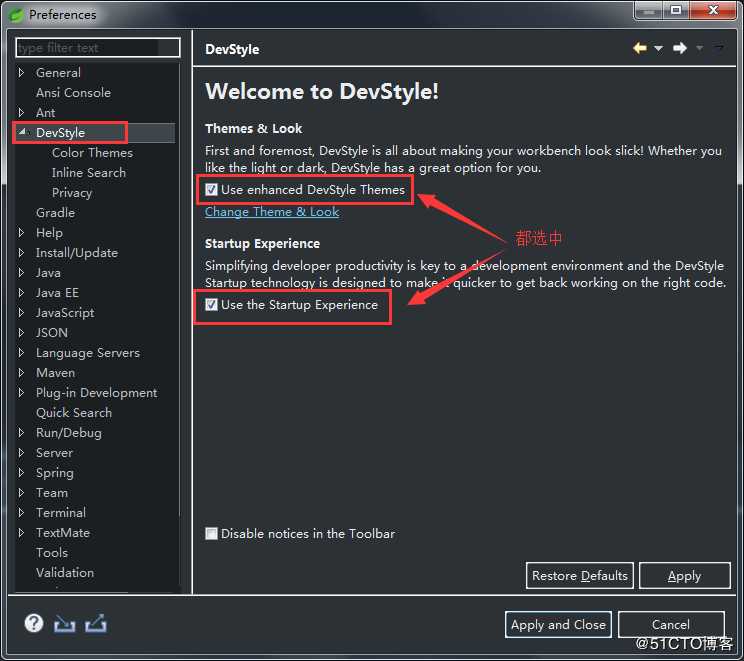Screen dimensions: 744x661
Task: Open Inline Search under DevStyle
Action: click(89, 173)
